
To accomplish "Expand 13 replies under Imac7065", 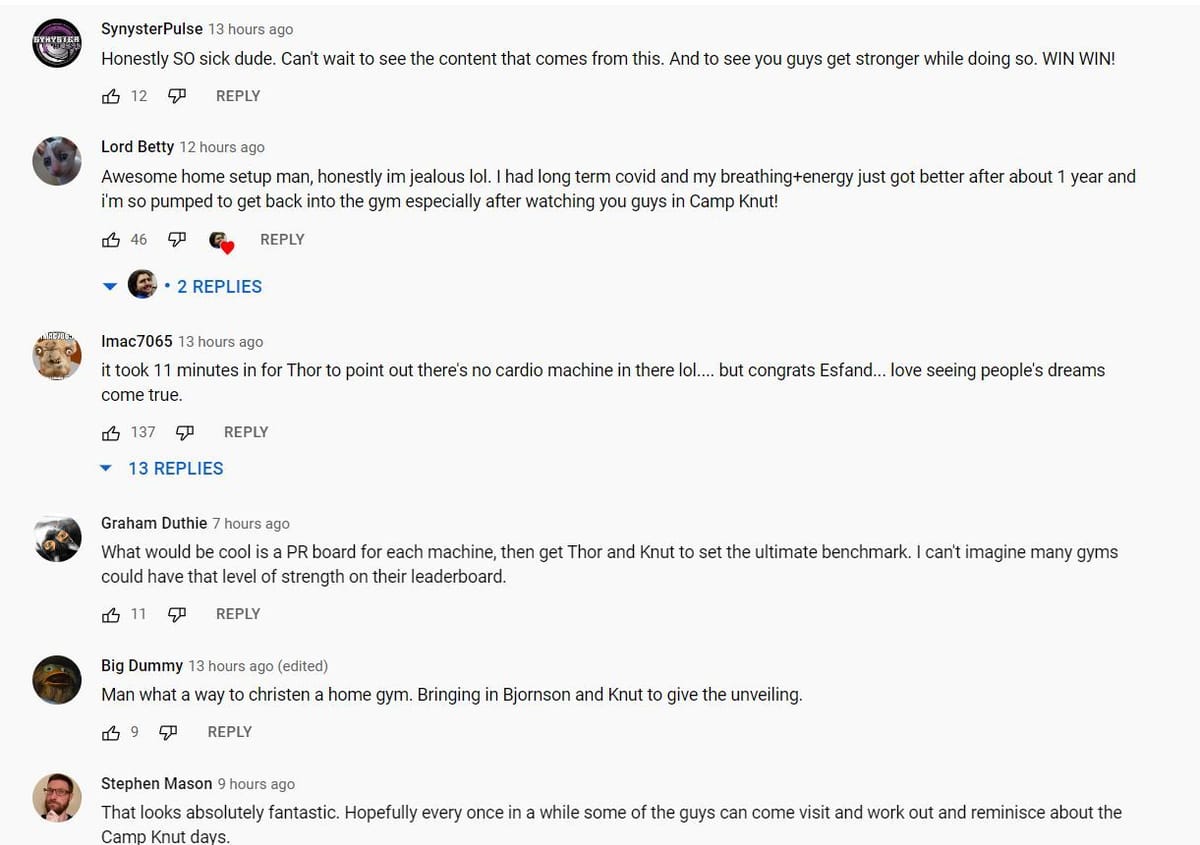I will [x=175, y=469].
